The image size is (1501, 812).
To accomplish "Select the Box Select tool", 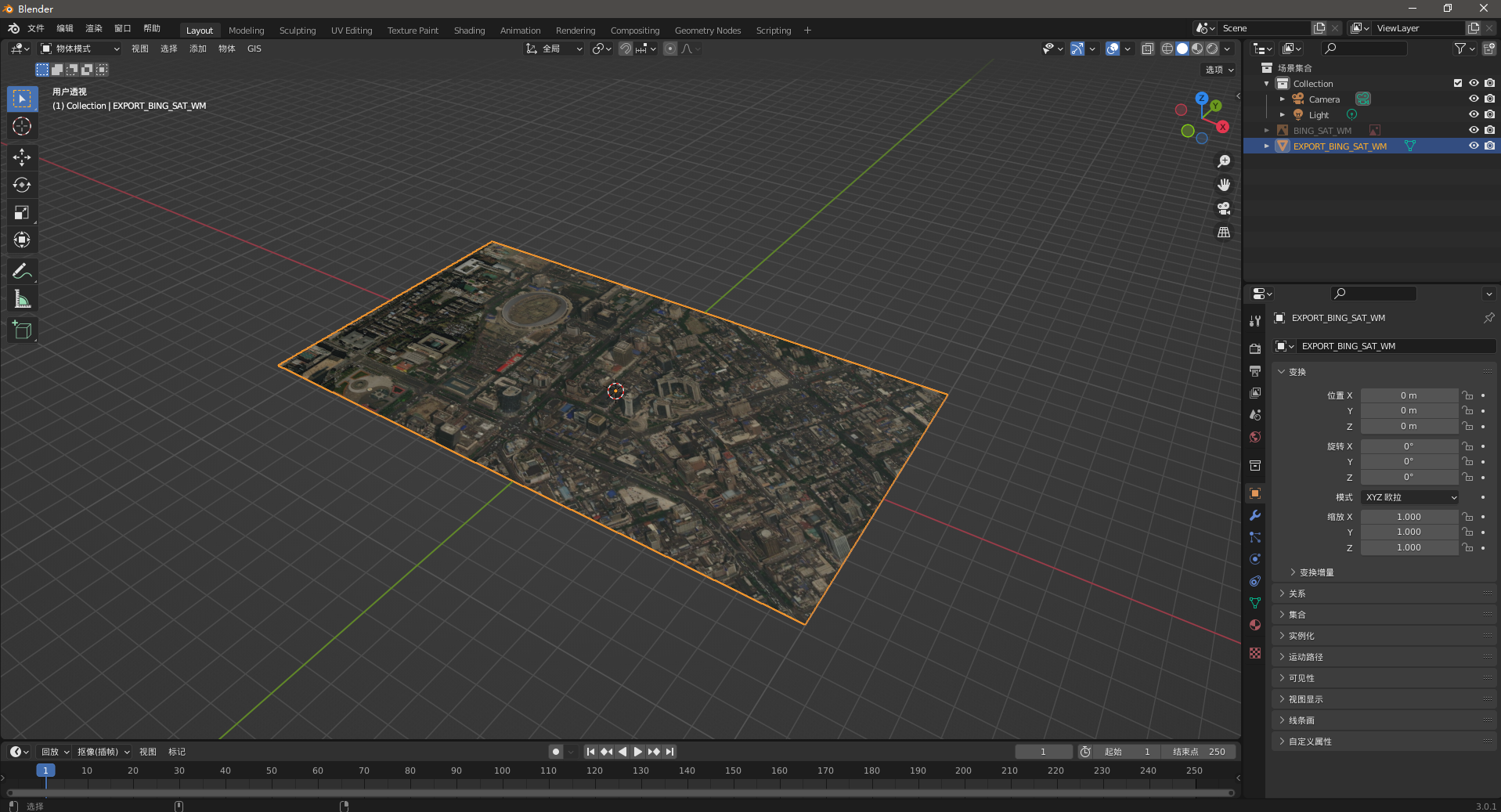I will coord(22,99).
